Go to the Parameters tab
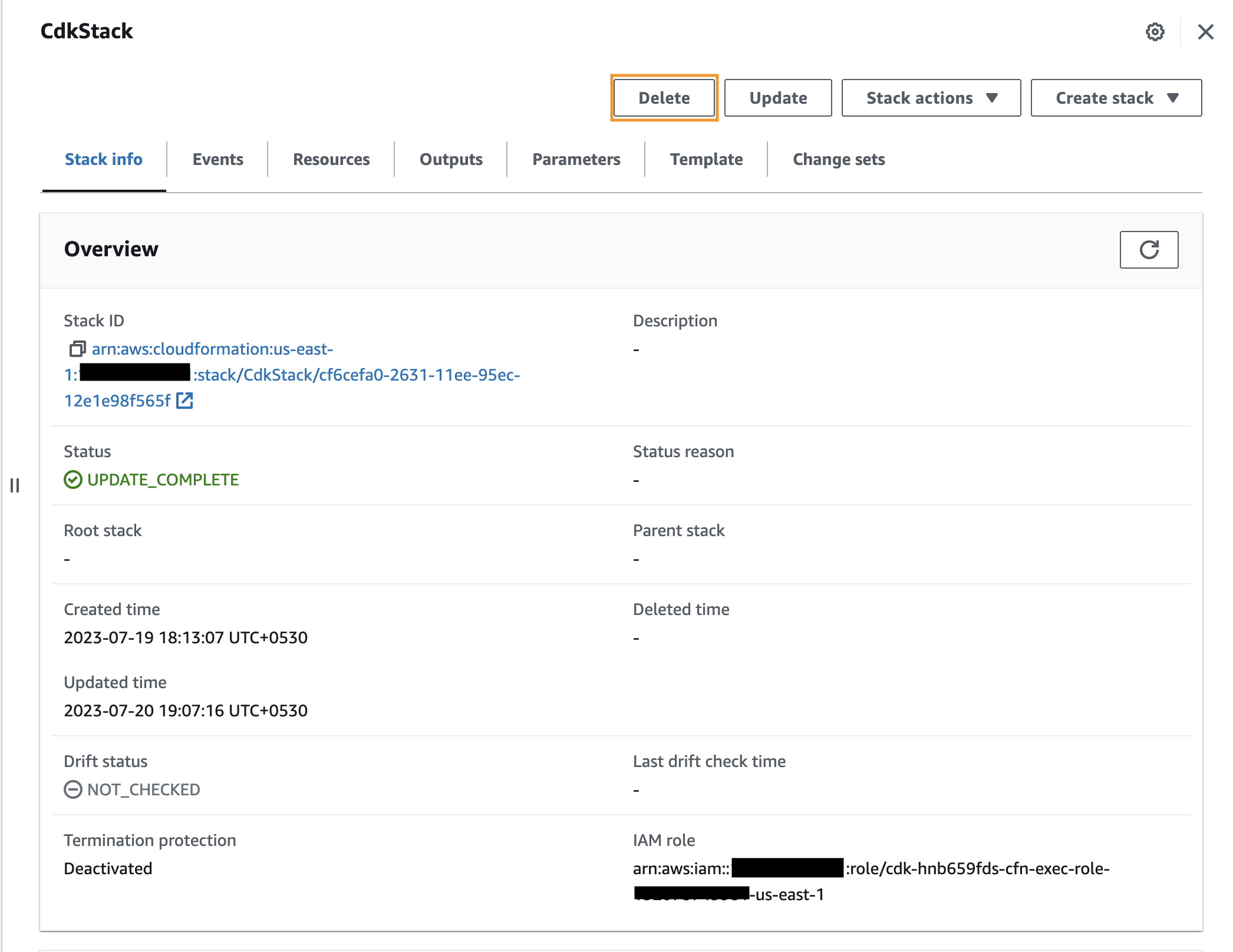 576,160
